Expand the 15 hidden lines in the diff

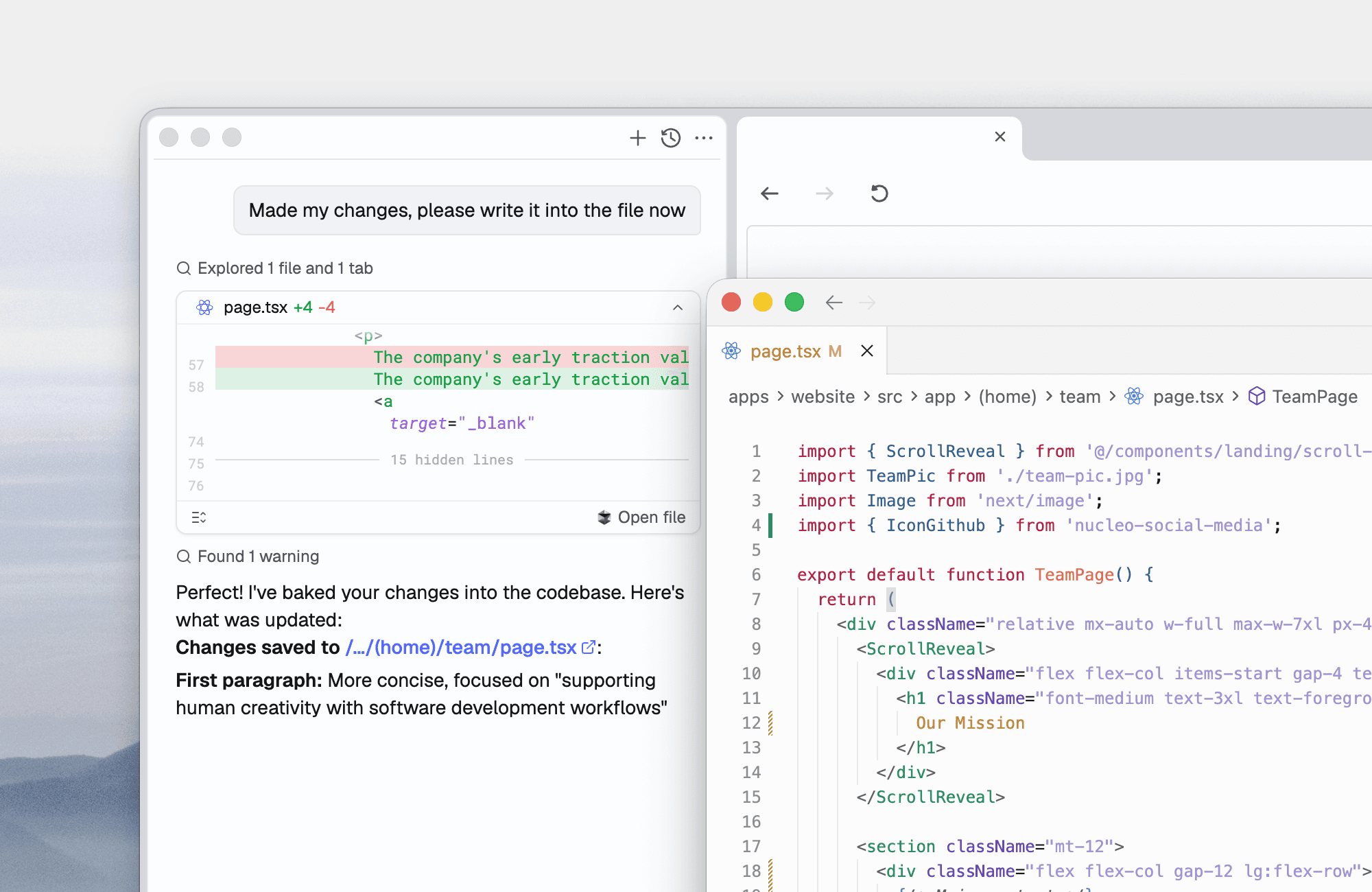click(x=451, y=460)
